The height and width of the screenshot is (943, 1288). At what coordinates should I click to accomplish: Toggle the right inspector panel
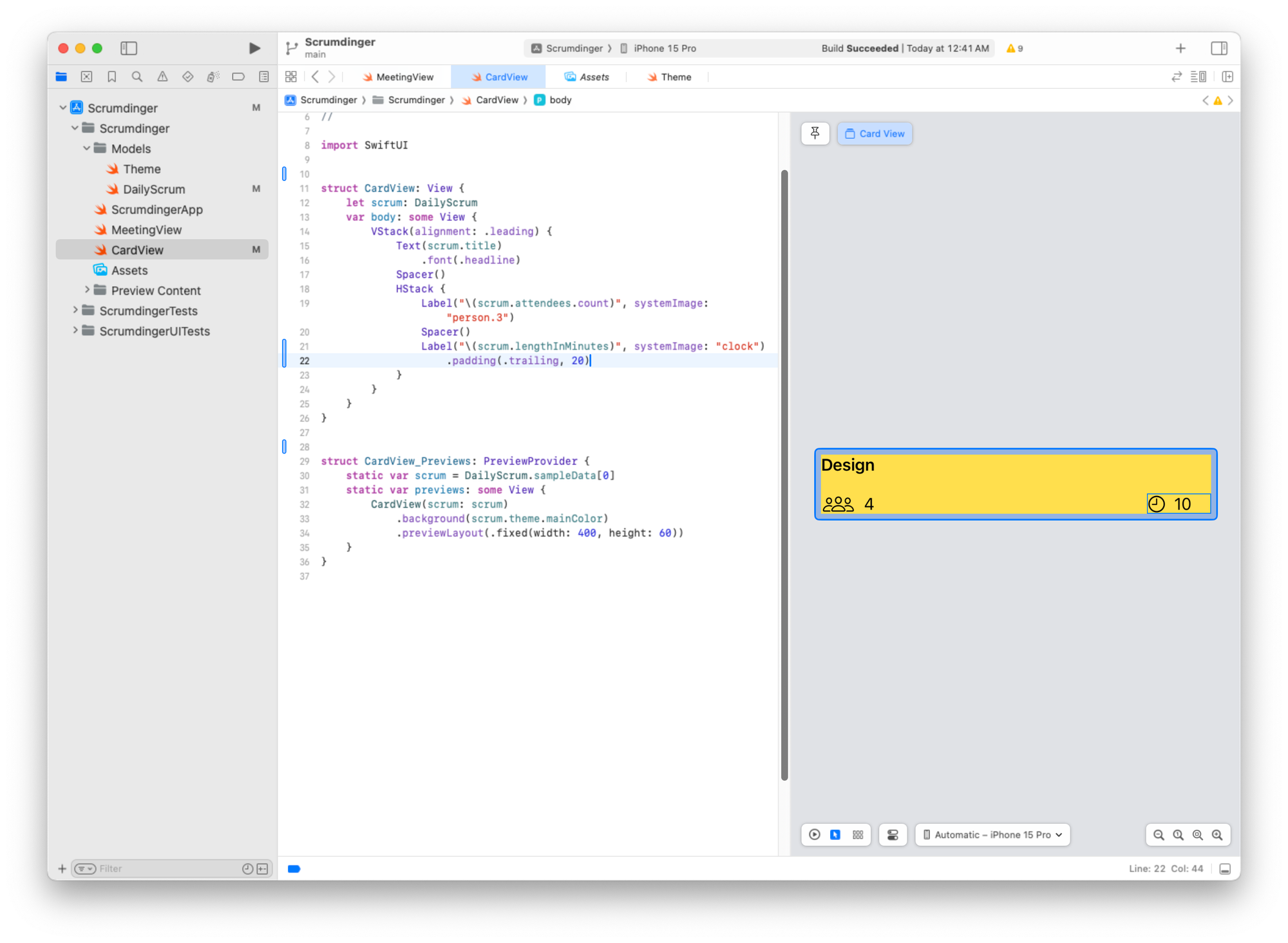[x=1218, y=48]
